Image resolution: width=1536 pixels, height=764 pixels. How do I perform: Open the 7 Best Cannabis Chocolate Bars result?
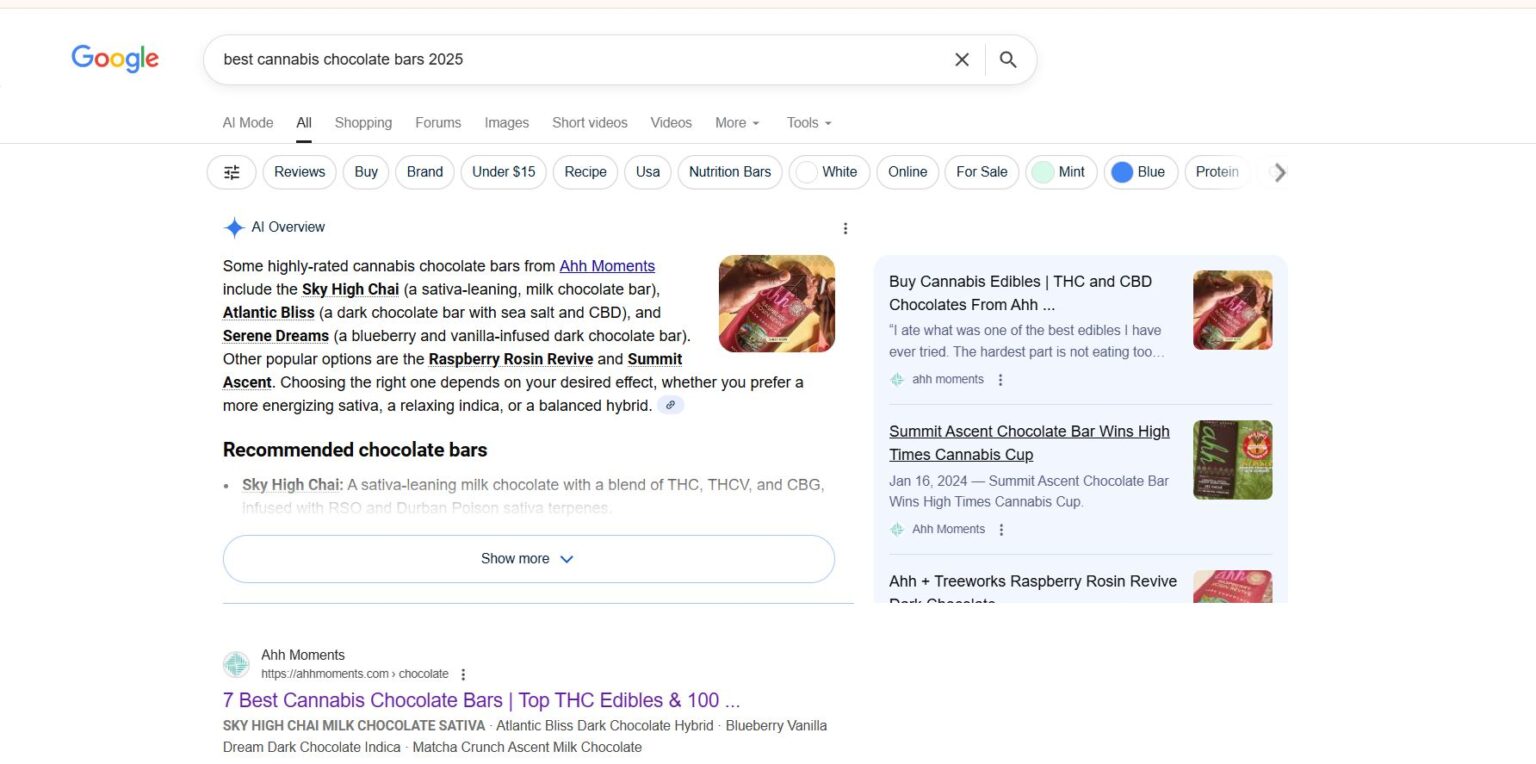pos(481,700)
